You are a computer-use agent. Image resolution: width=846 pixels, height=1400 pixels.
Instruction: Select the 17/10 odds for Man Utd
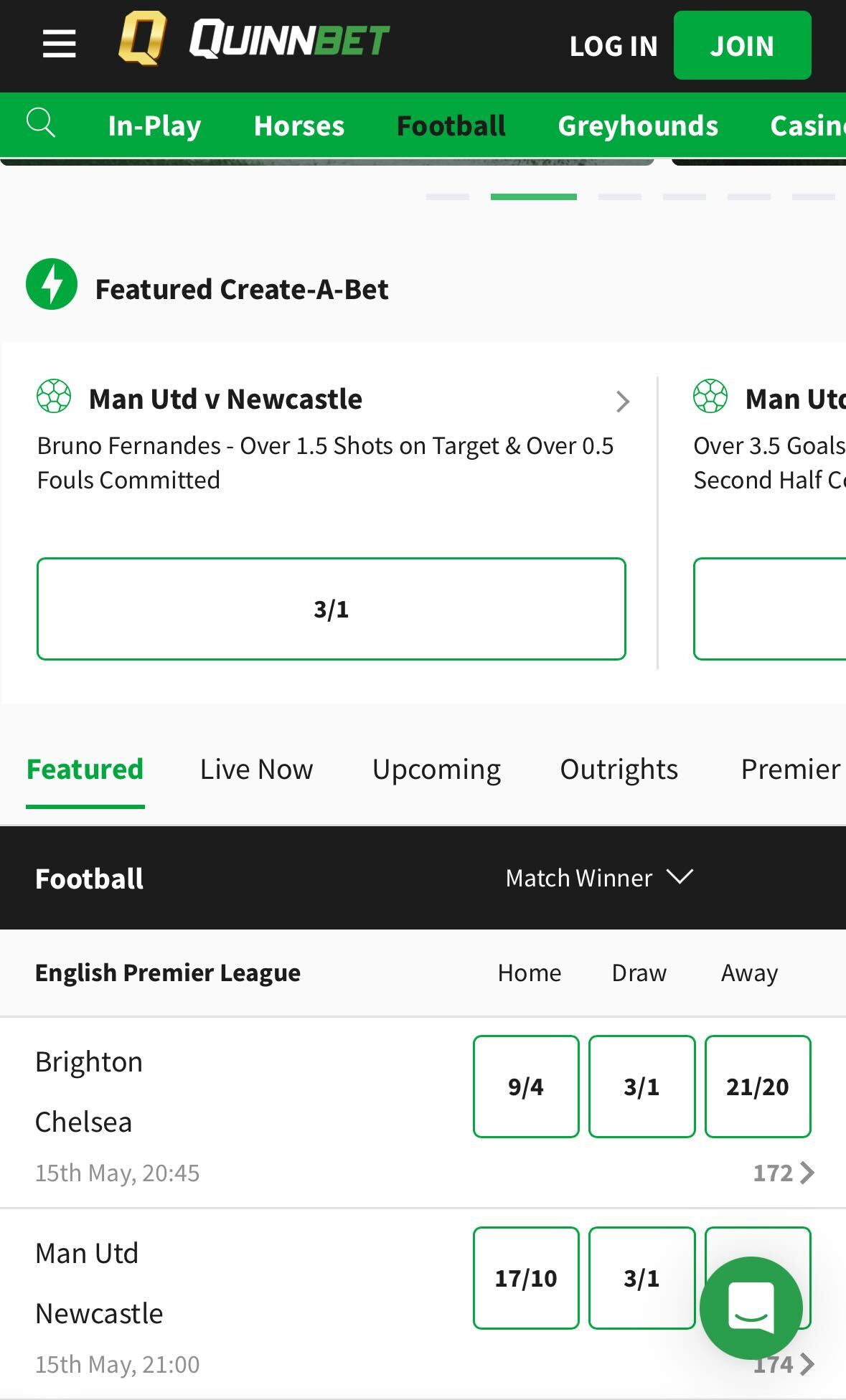(x=526, y=1278)
